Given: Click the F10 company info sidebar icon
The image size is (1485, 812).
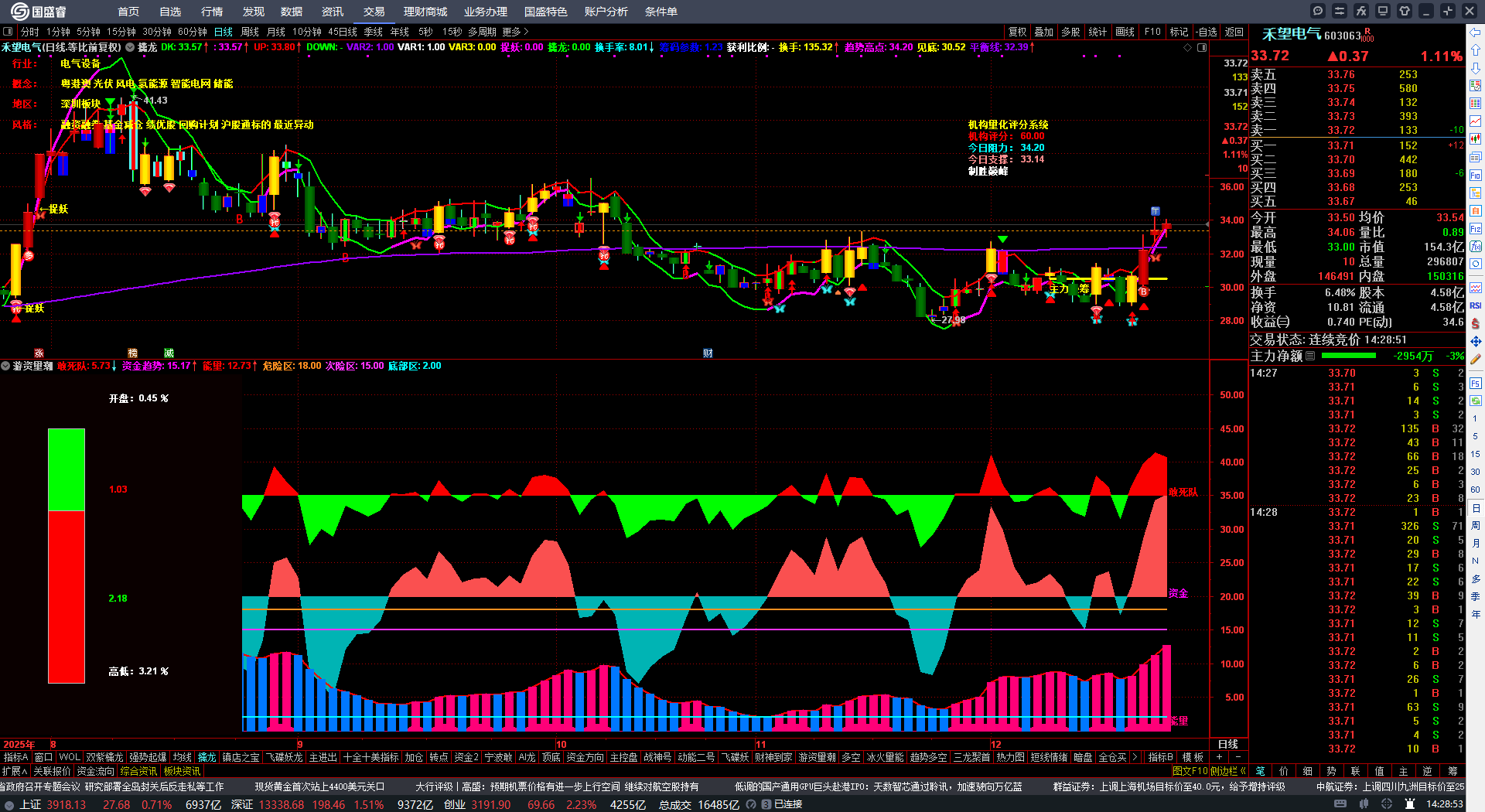Looking at the screenshot, I should [1476, 176].
